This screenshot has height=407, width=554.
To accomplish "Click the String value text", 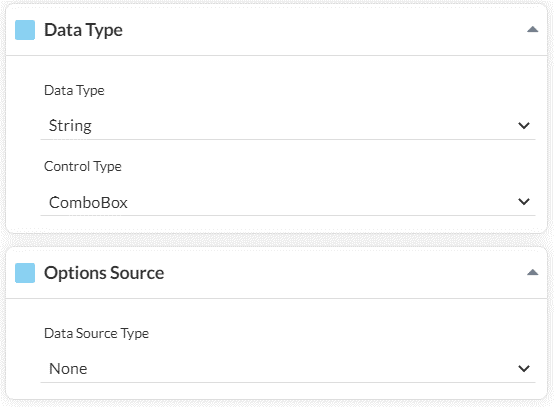I will [x=70, y=126].
